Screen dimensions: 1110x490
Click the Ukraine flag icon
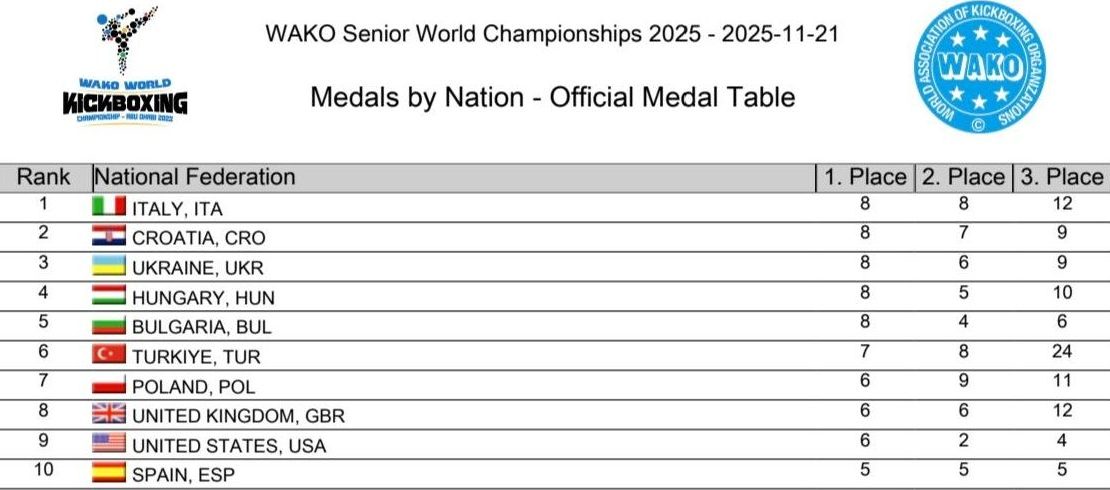click(109, 266)
